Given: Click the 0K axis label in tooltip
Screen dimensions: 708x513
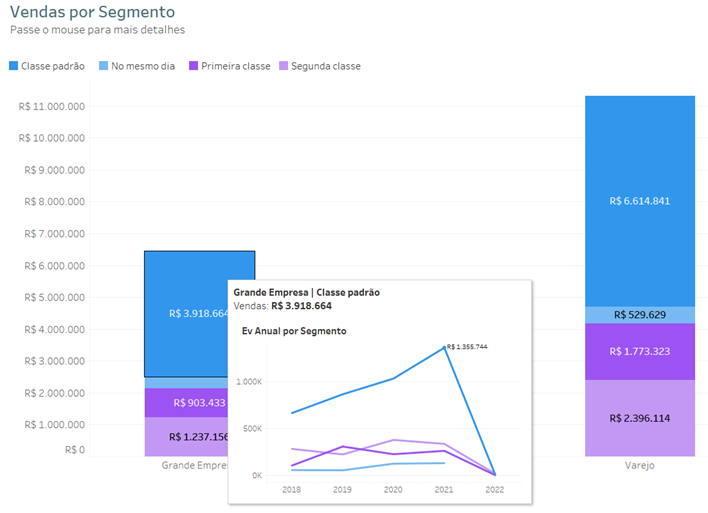Looking at the screenshot, I should pos(257,476).
